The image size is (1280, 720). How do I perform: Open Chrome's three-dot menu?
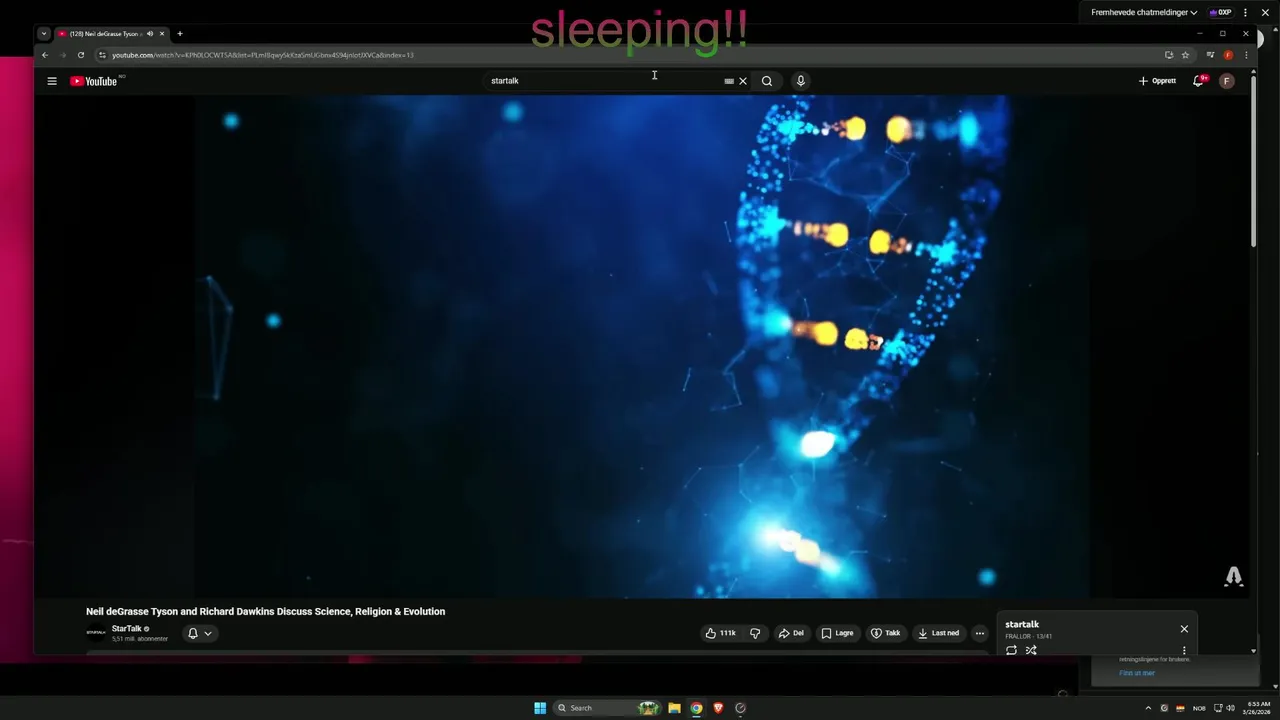tap(1246, 55)
